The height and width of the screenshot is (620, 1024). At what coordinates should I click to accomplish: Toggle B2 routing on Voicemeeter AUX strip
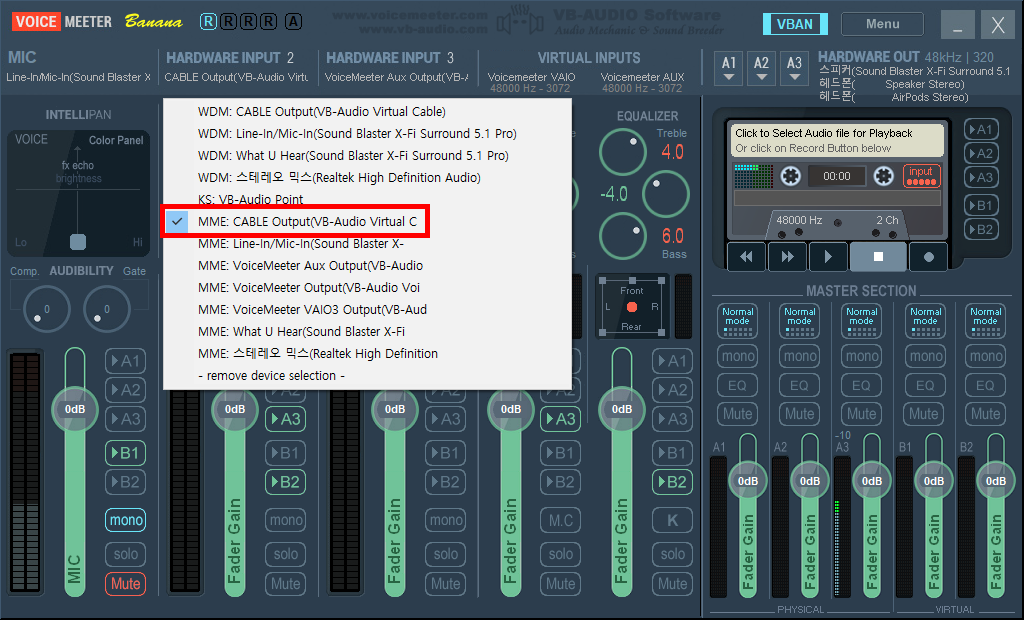(672, 482)
